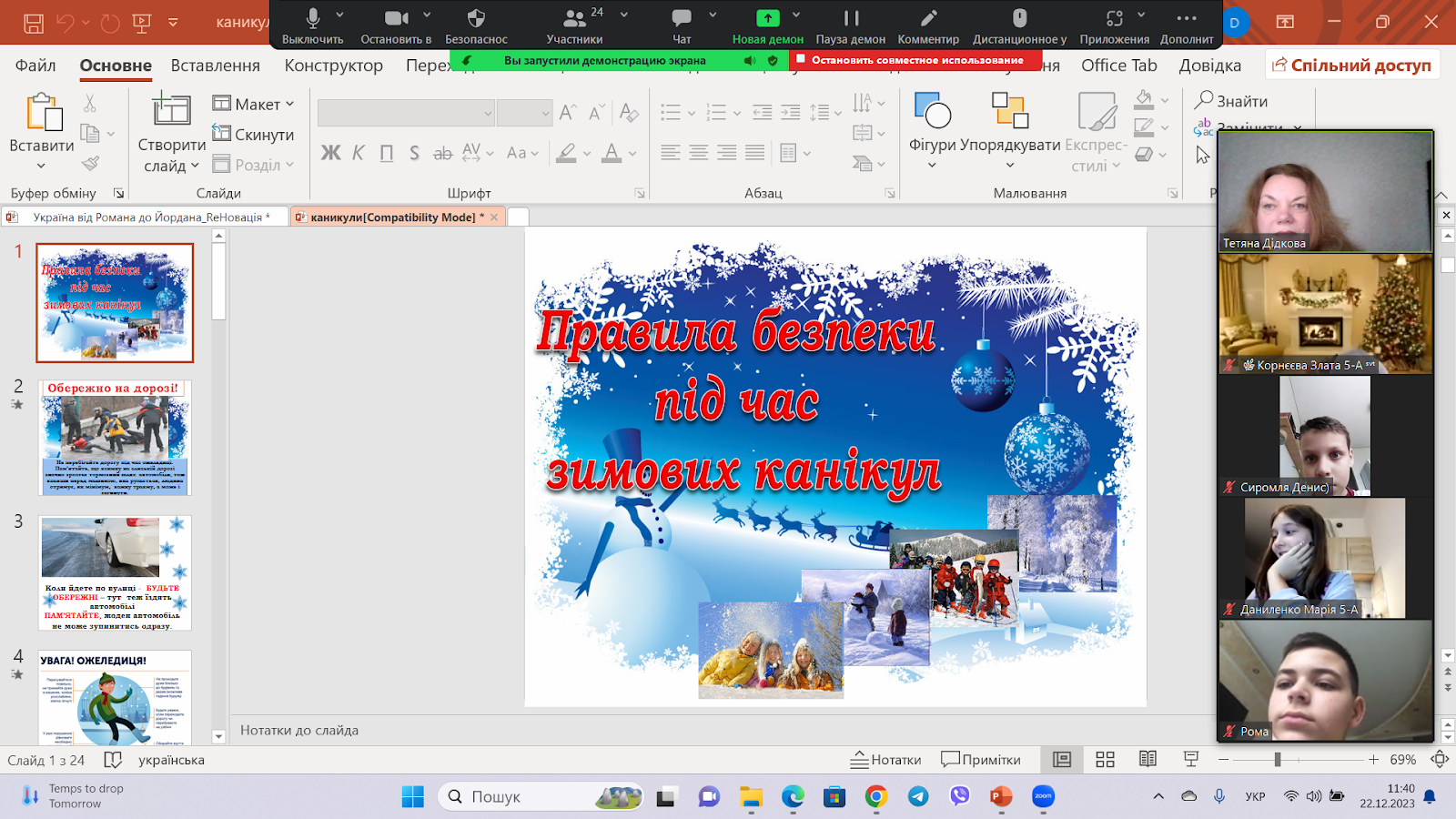Screen dimensions: 1456x819
Task: Open Вставлення ribbon tab
Action: point(216,66)
